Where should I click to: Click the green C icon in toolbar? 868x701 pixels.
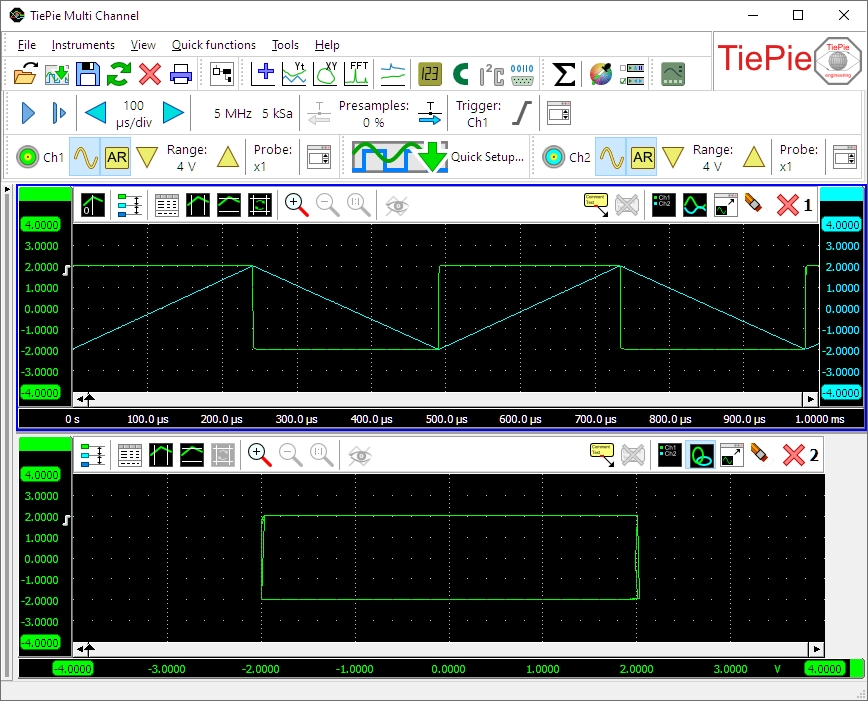click(x=460, y=73)
